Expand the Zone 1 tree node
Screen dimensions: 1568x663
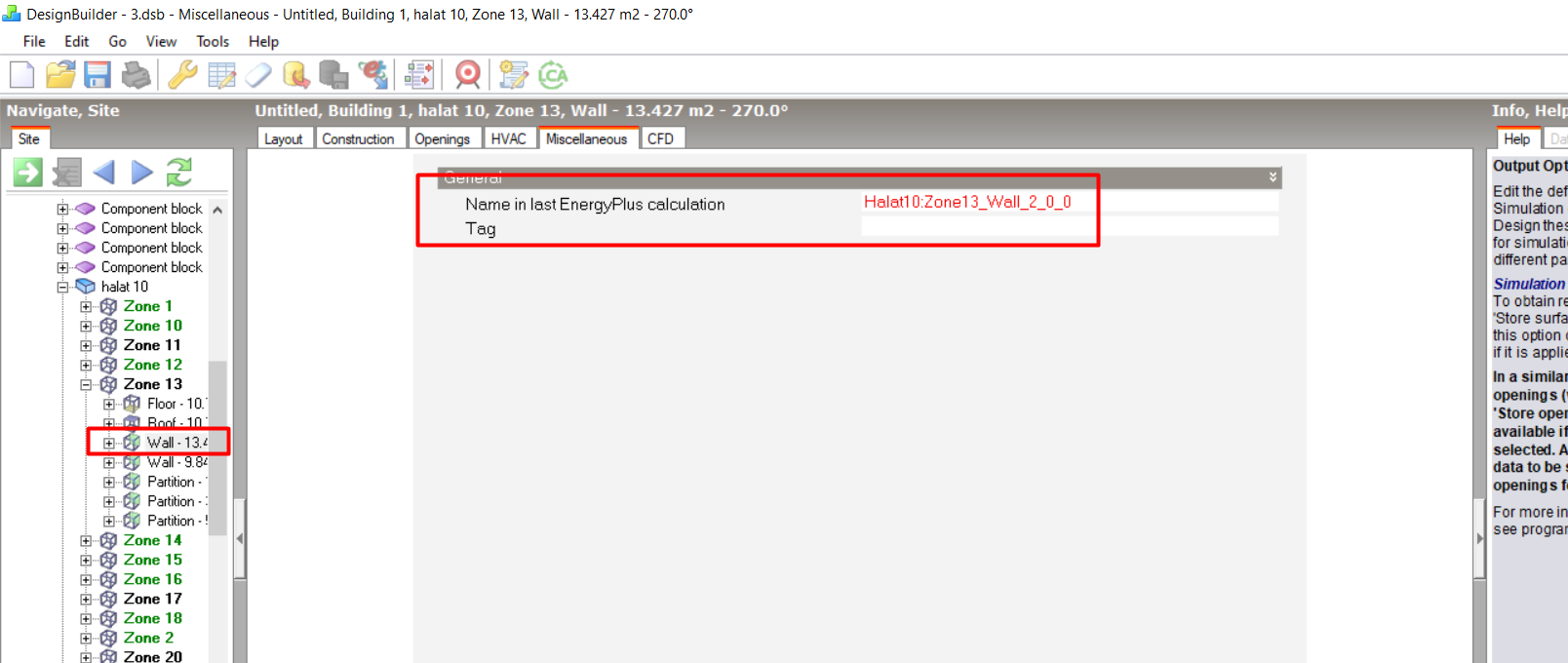[86, 306]
